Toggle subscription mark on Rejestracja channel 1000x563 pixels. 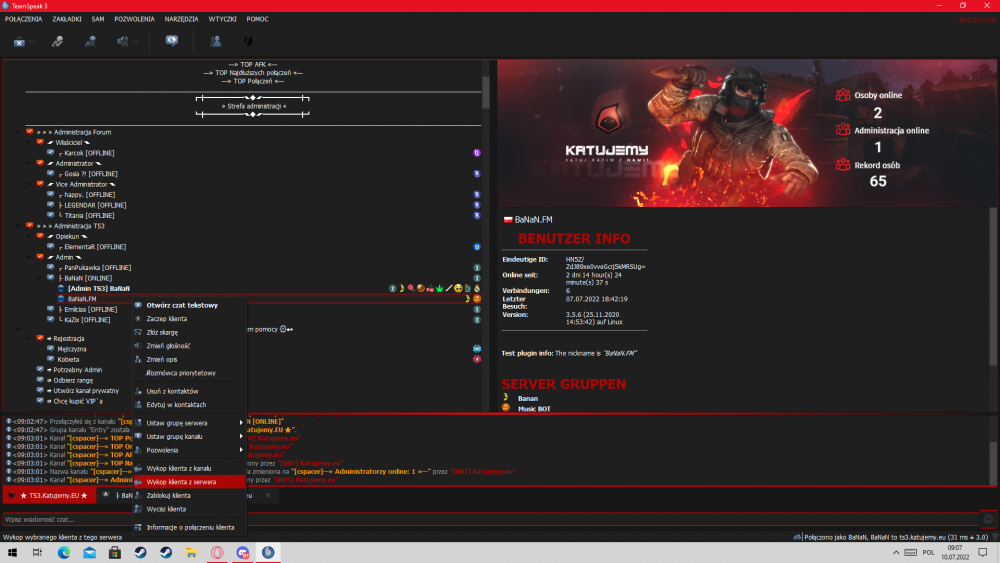click(x=40, y=338)
